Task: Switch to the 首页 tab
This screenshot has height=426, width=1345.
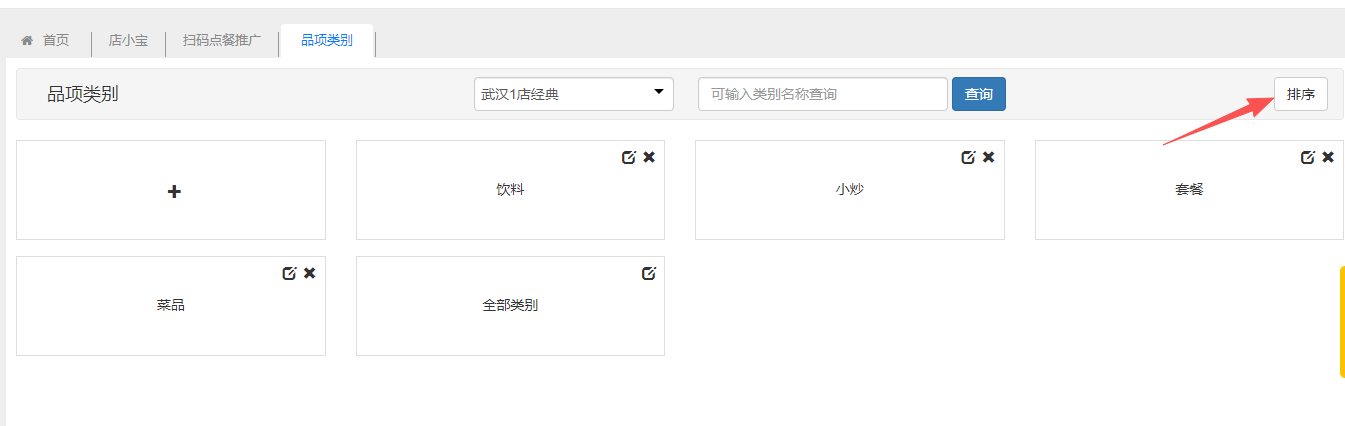Action: 46,41
